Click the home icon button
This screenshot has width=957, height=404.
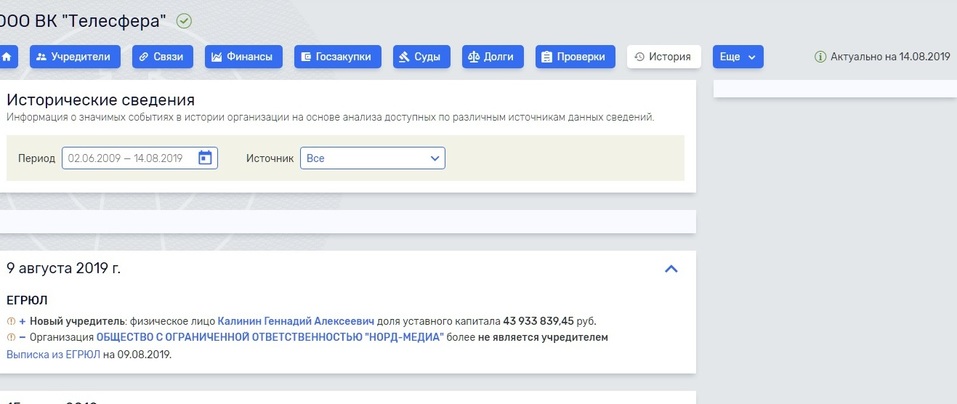point(8,57)
